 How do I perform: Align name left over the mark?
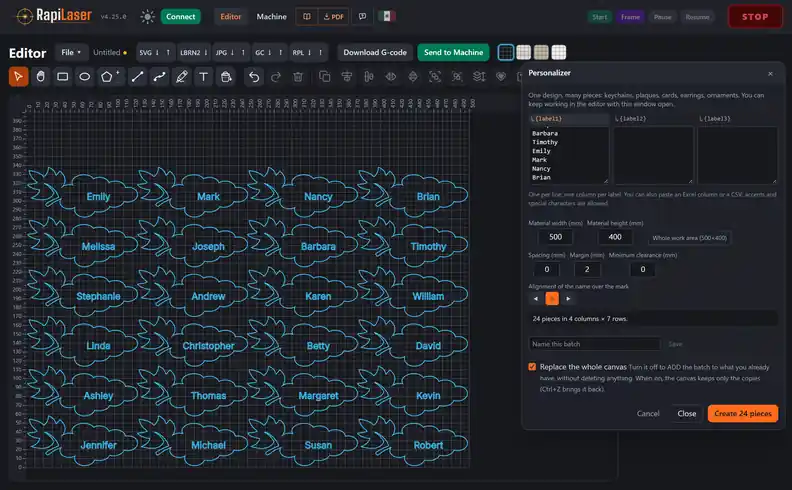click(x=536, y=299)
